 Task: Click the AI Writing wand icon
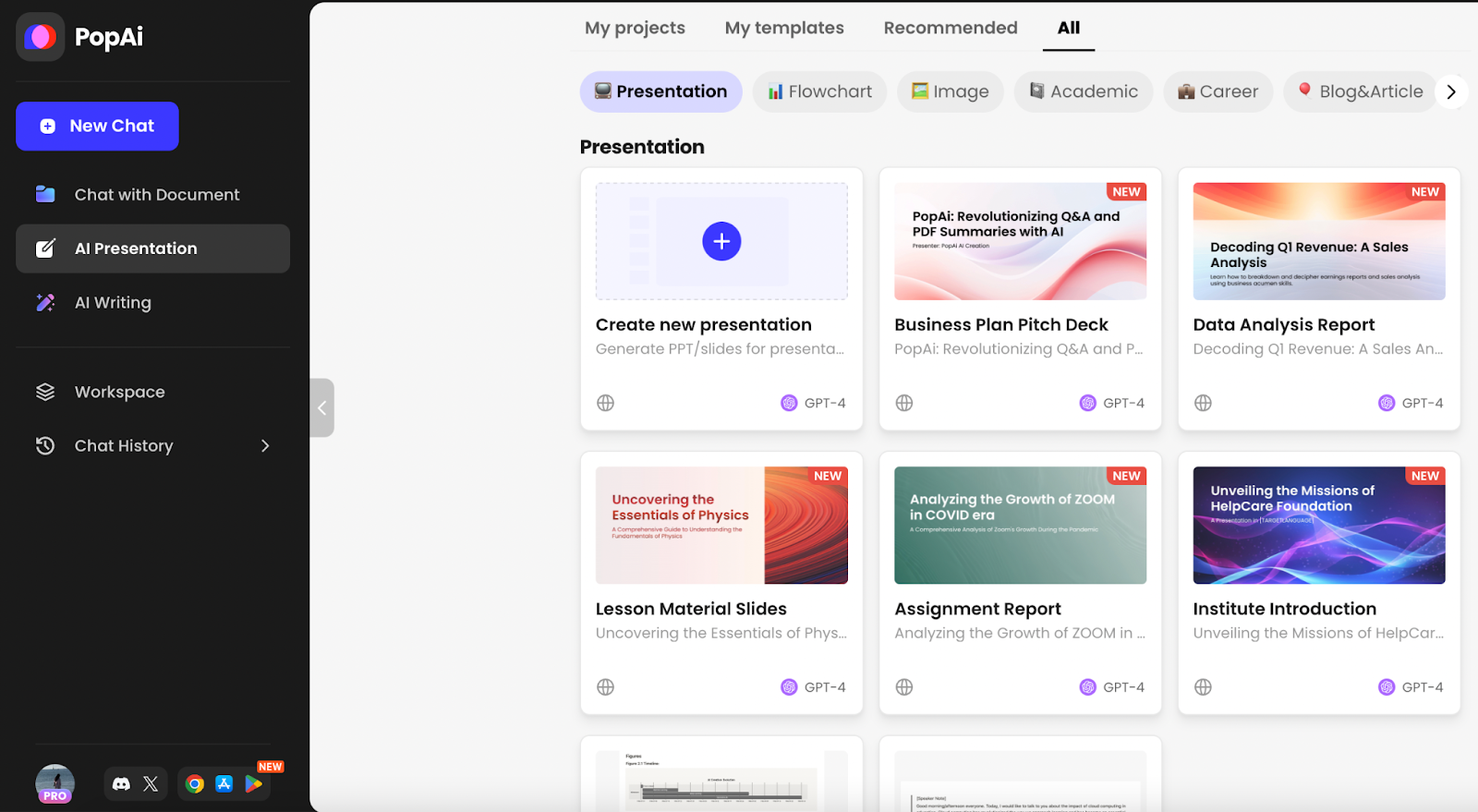45,302
